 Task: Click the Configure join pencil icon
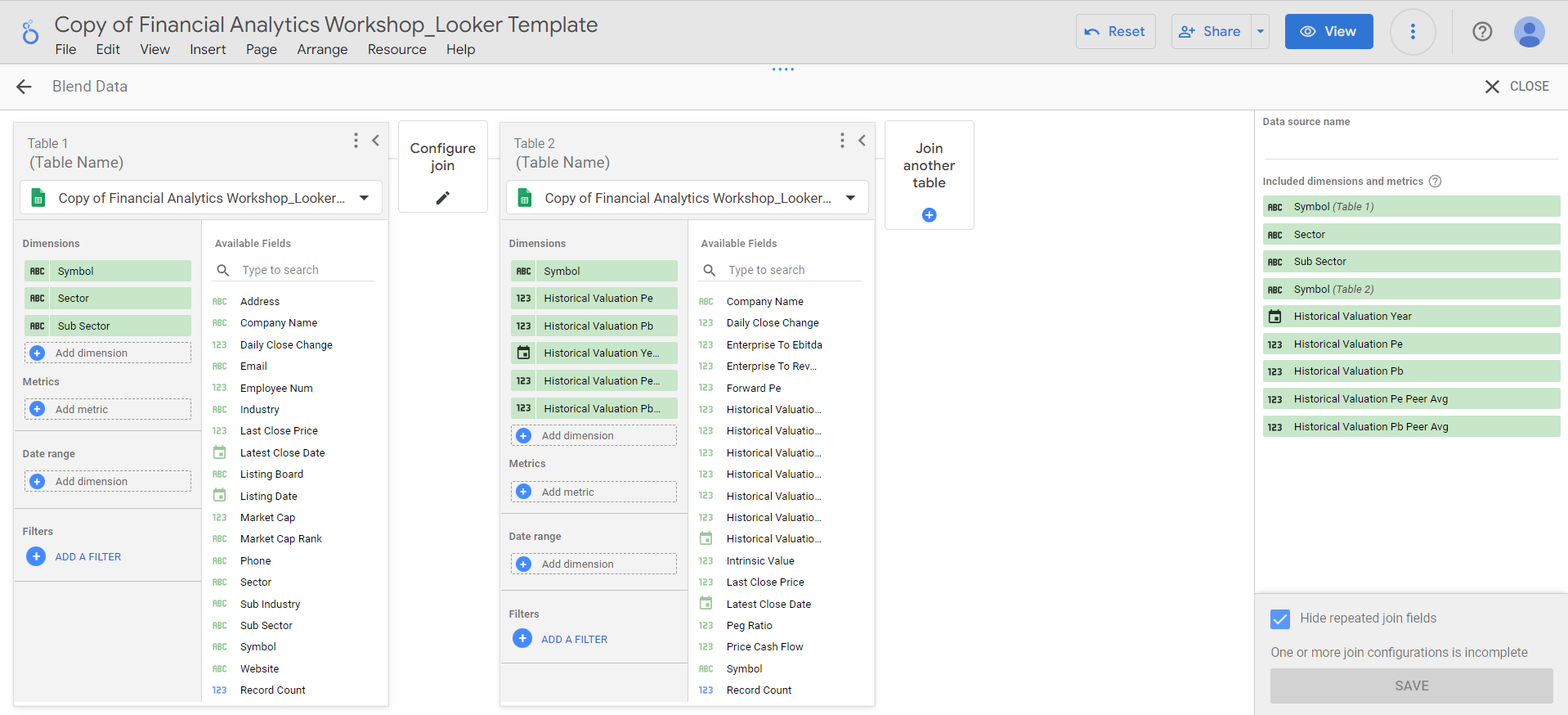(443, 197)
